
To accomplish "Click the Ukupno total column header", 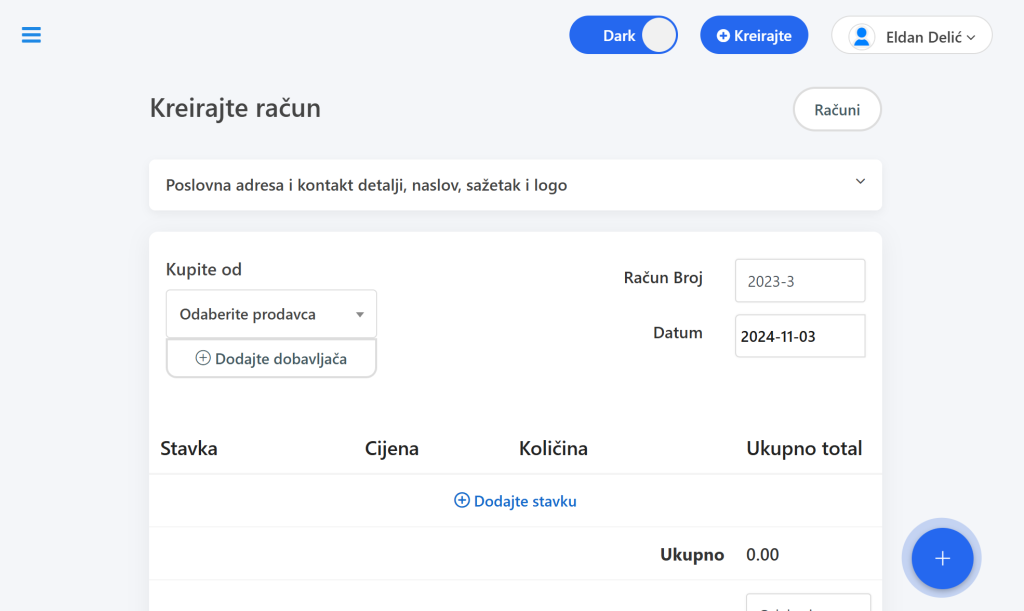I will point(804,448).
